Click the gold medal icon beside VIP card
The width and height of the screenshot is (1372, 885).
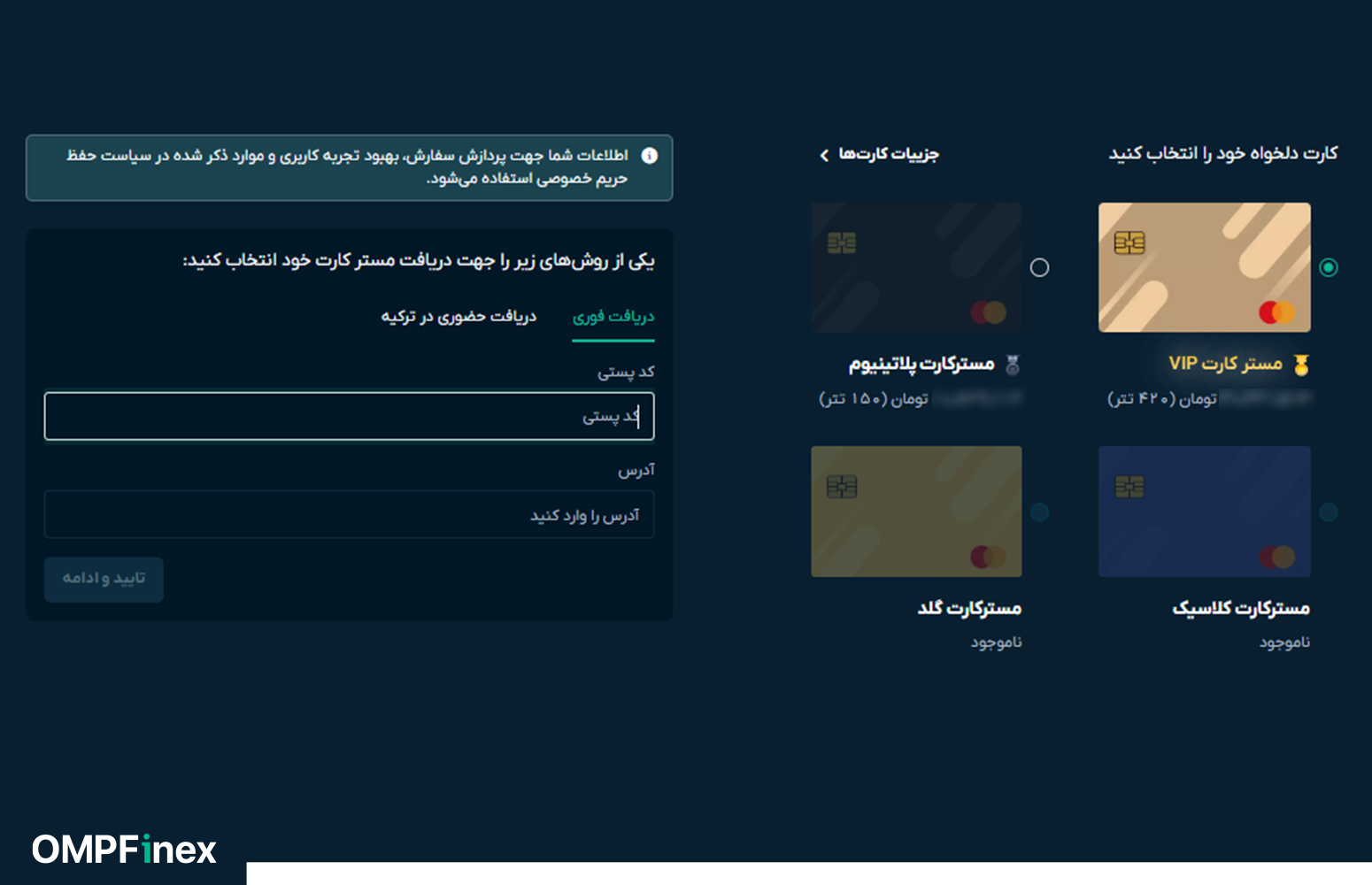[x=1301, y=365]
